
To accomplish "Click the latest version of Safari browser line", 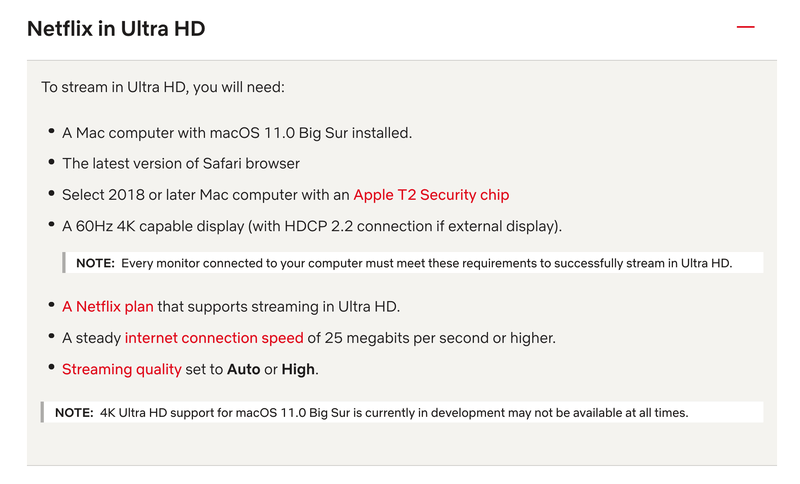I will click(181, 163).
